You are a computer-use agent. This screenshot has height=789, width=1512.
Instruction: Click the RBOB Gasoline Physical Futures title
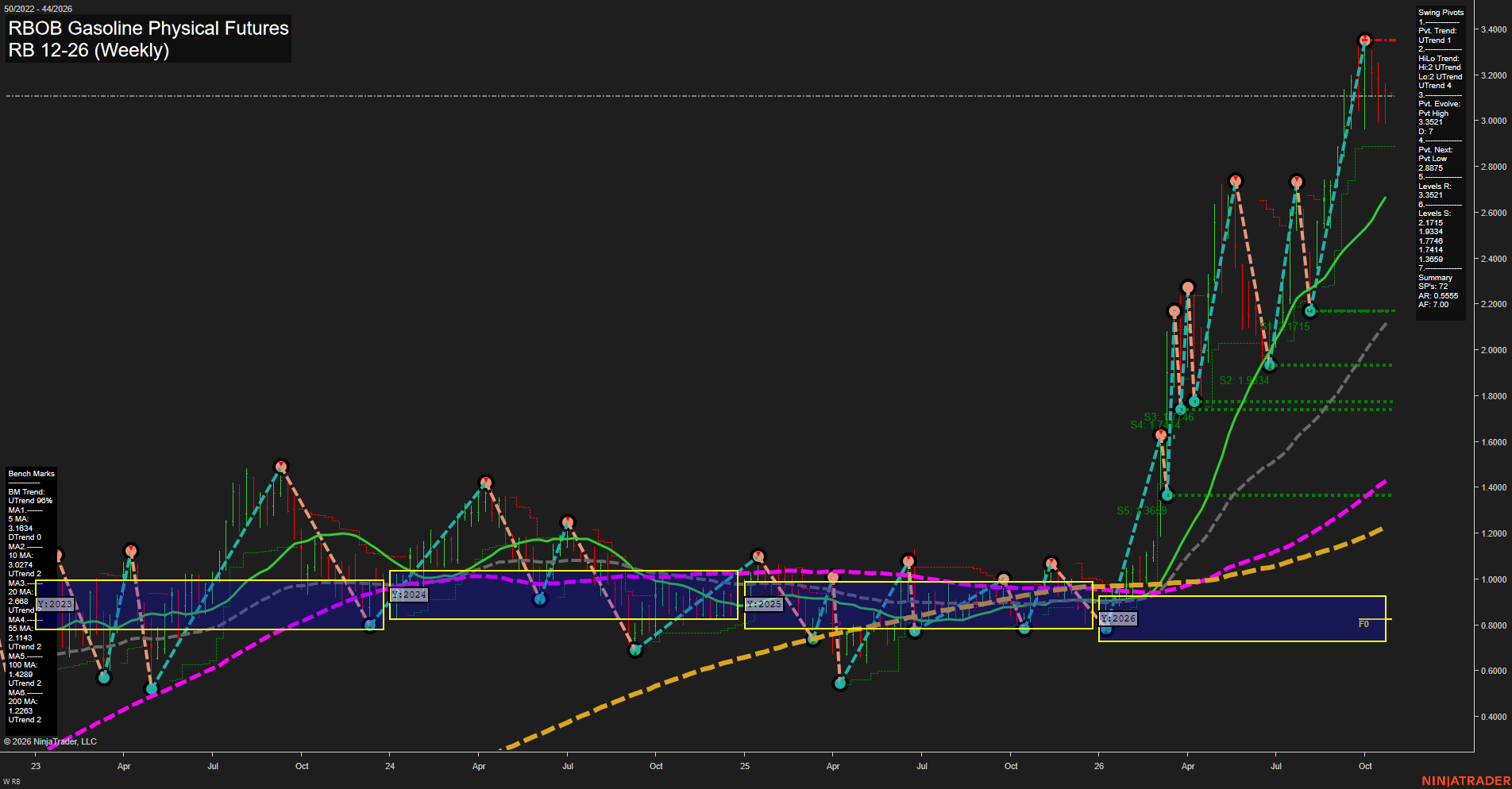click(148, 28)
